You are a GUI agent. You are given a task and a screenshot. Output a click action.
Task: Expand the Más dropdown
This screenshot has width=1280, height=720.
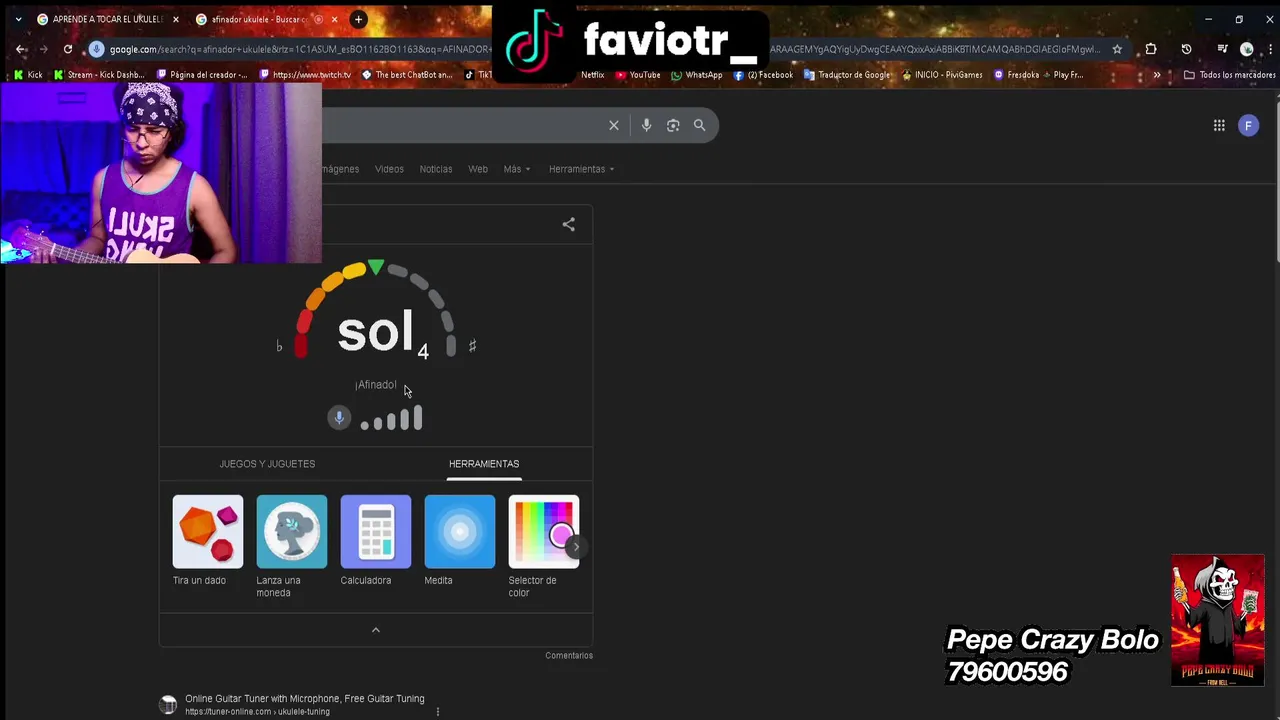517,169
